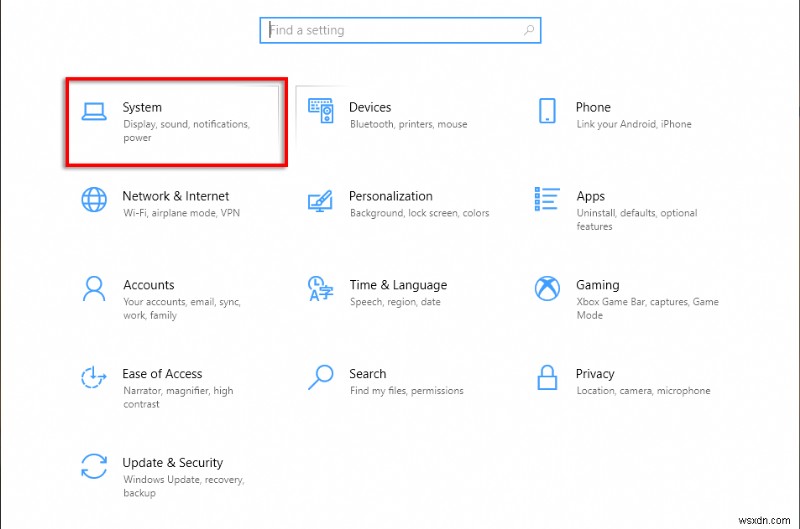This screenshot has width=800, height=529.
Task: Click 'Link your Android, iPhone' description
Action: 634,124
